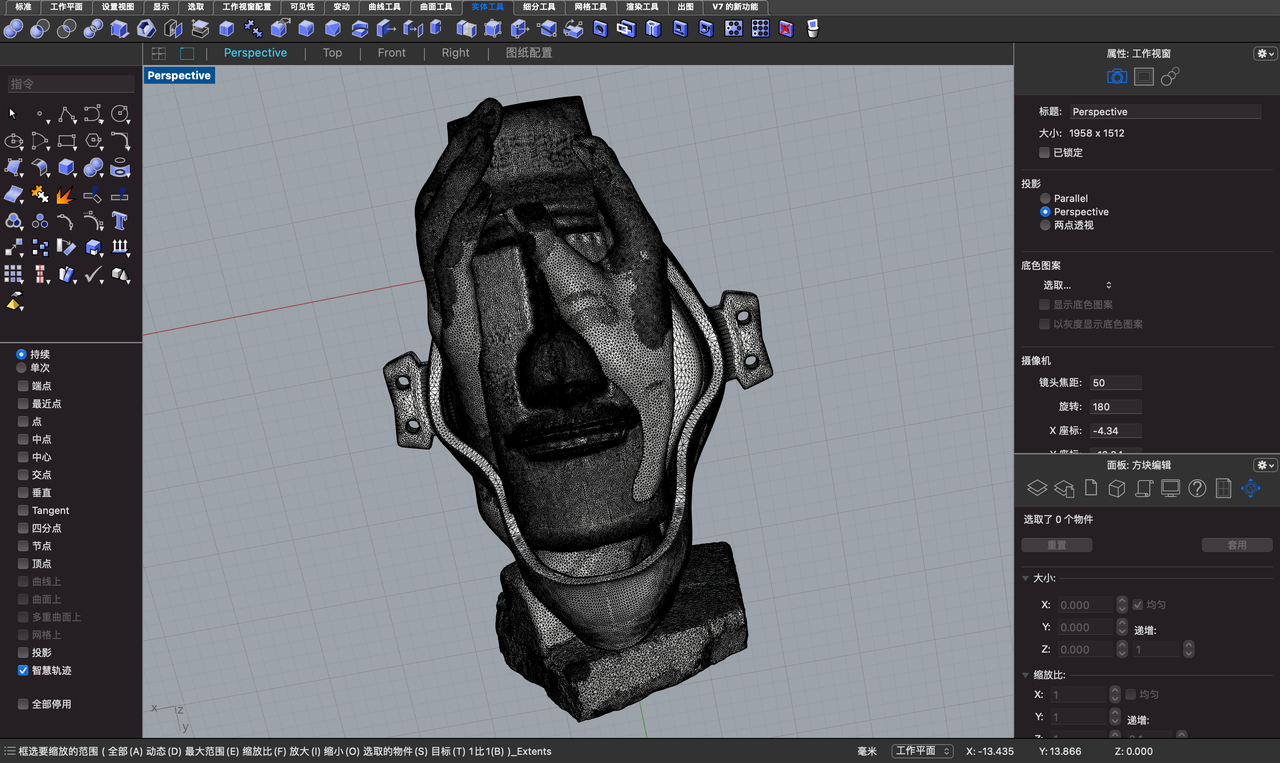Switch to the Right viewport tab

455,53
